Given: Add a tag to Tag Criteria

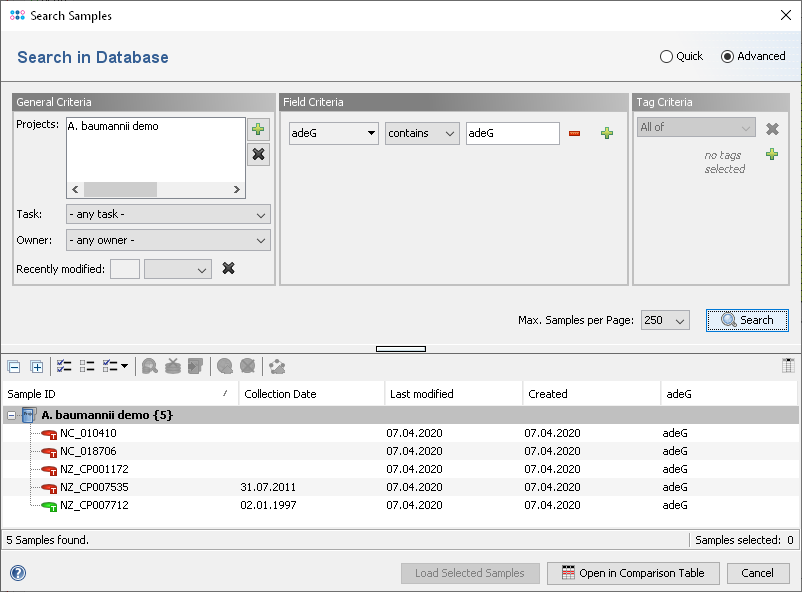Looking at the screenshot, I should tap(771, 154).
